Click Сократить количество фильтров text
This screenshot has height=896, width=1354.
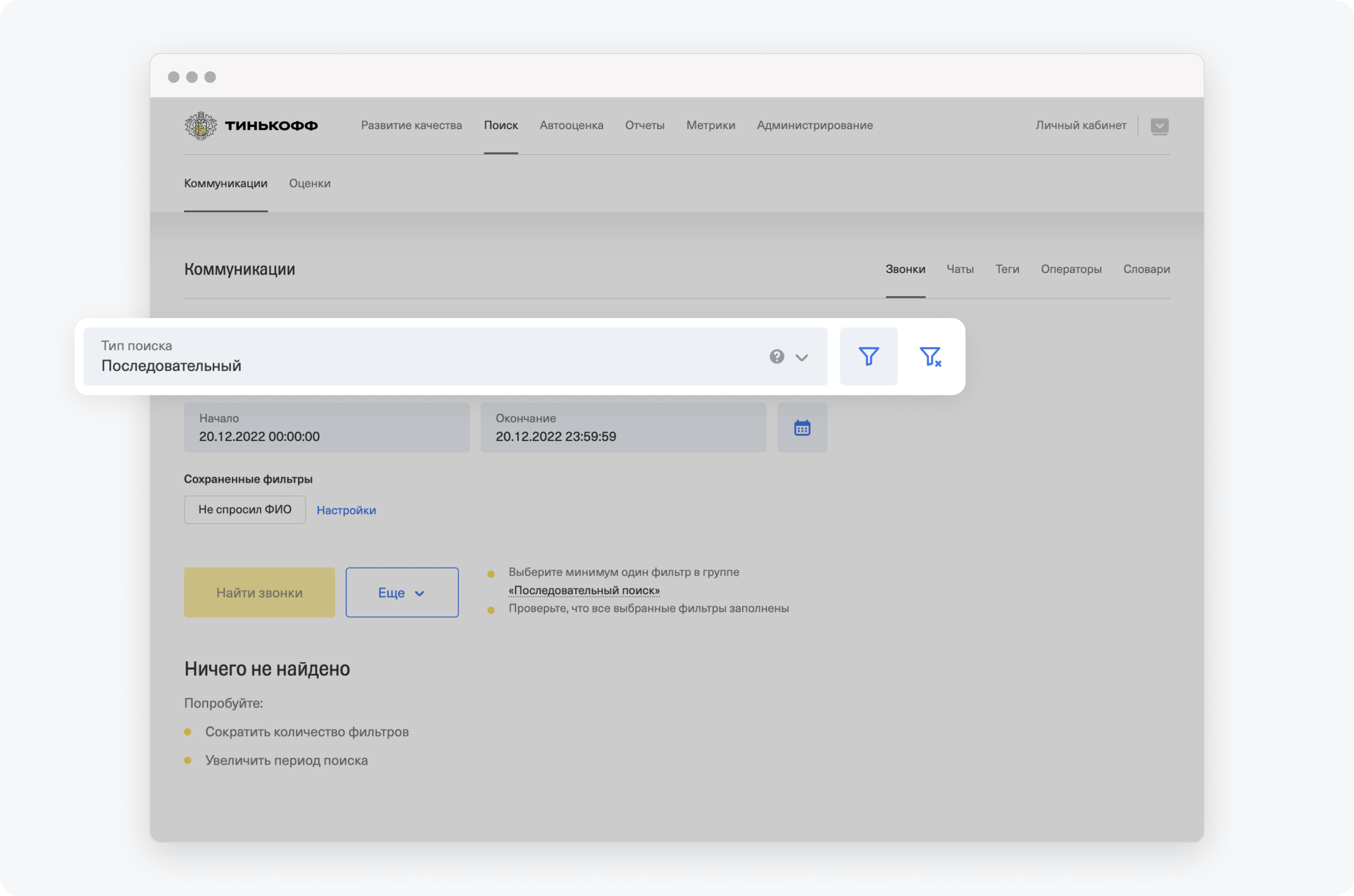307,732
